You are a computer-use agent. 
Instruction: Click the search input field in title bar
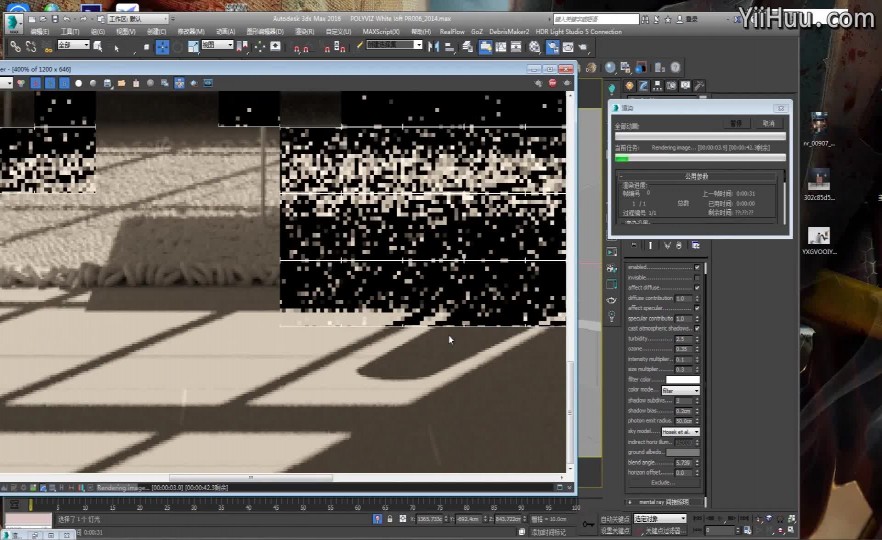[x=596, y=19]
